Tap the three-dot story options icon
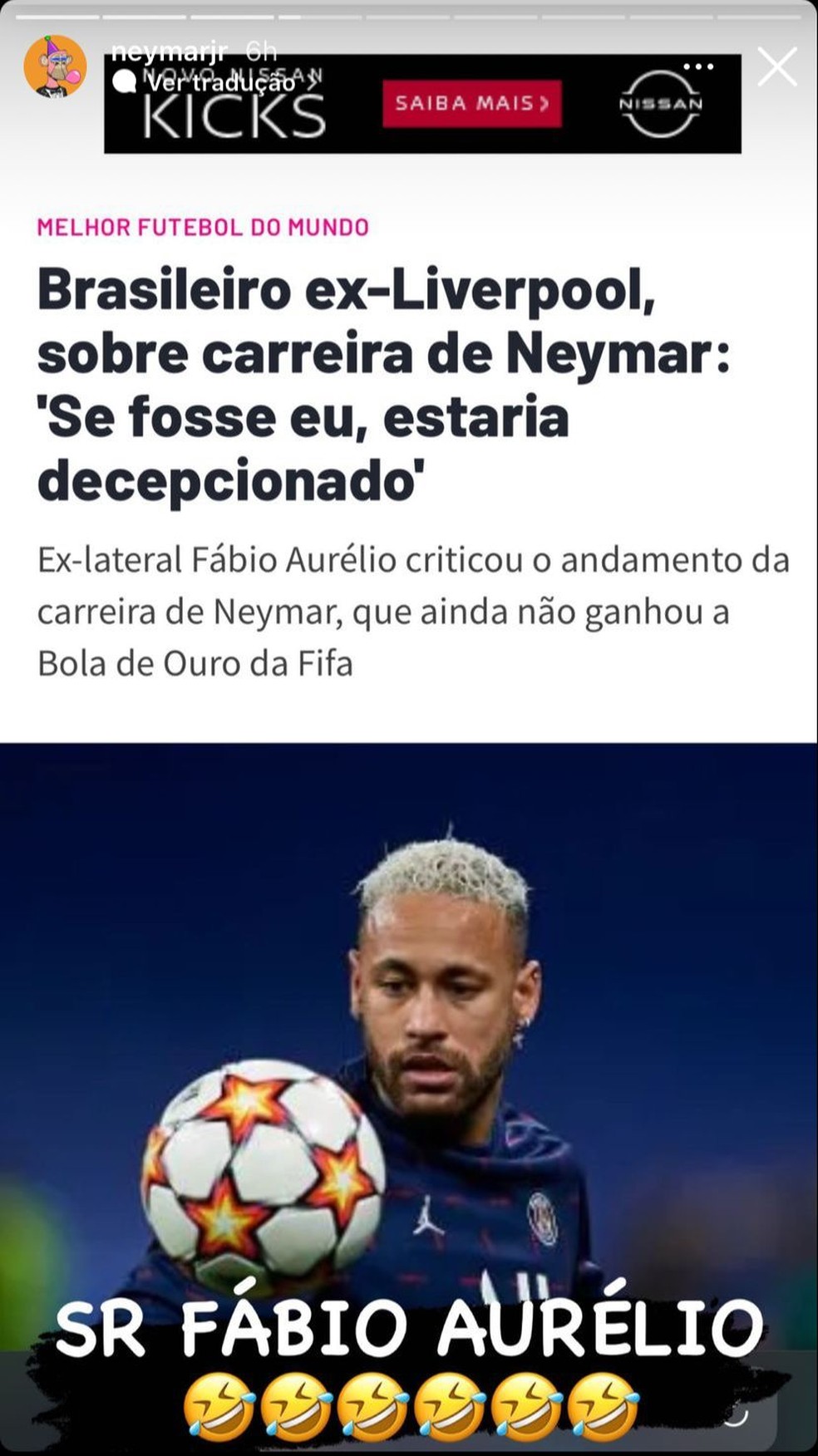The width and height of the screenshot is (818, 1456). (x=698, y=66)
